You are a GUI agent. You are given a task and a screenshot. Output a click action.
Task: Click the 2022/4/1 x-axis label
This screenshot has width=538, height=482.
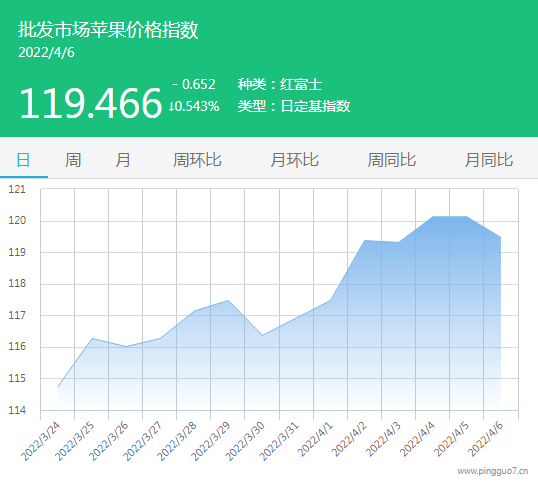(315, 439)
